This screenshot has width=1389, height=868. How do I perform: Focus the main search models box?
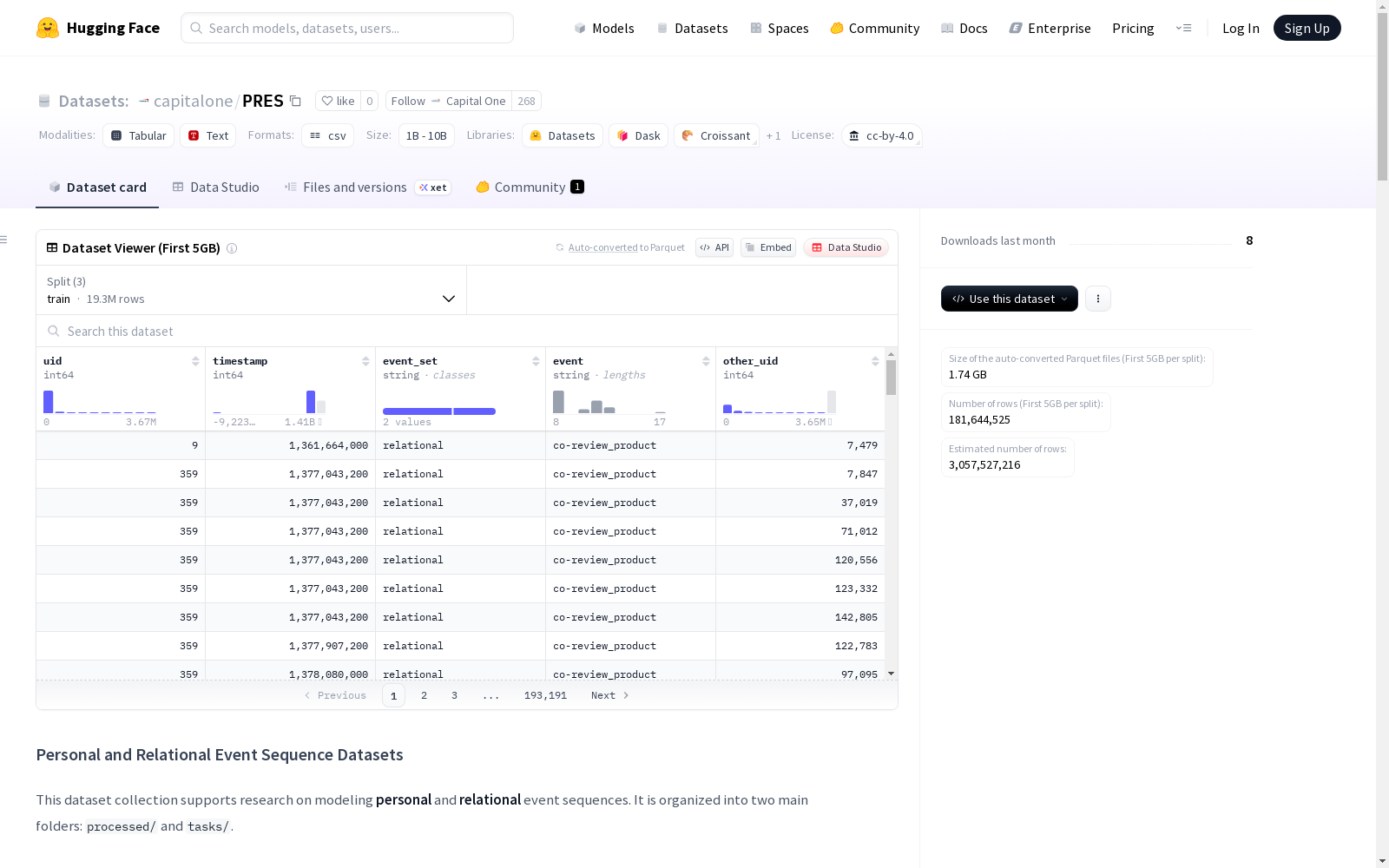347,28
